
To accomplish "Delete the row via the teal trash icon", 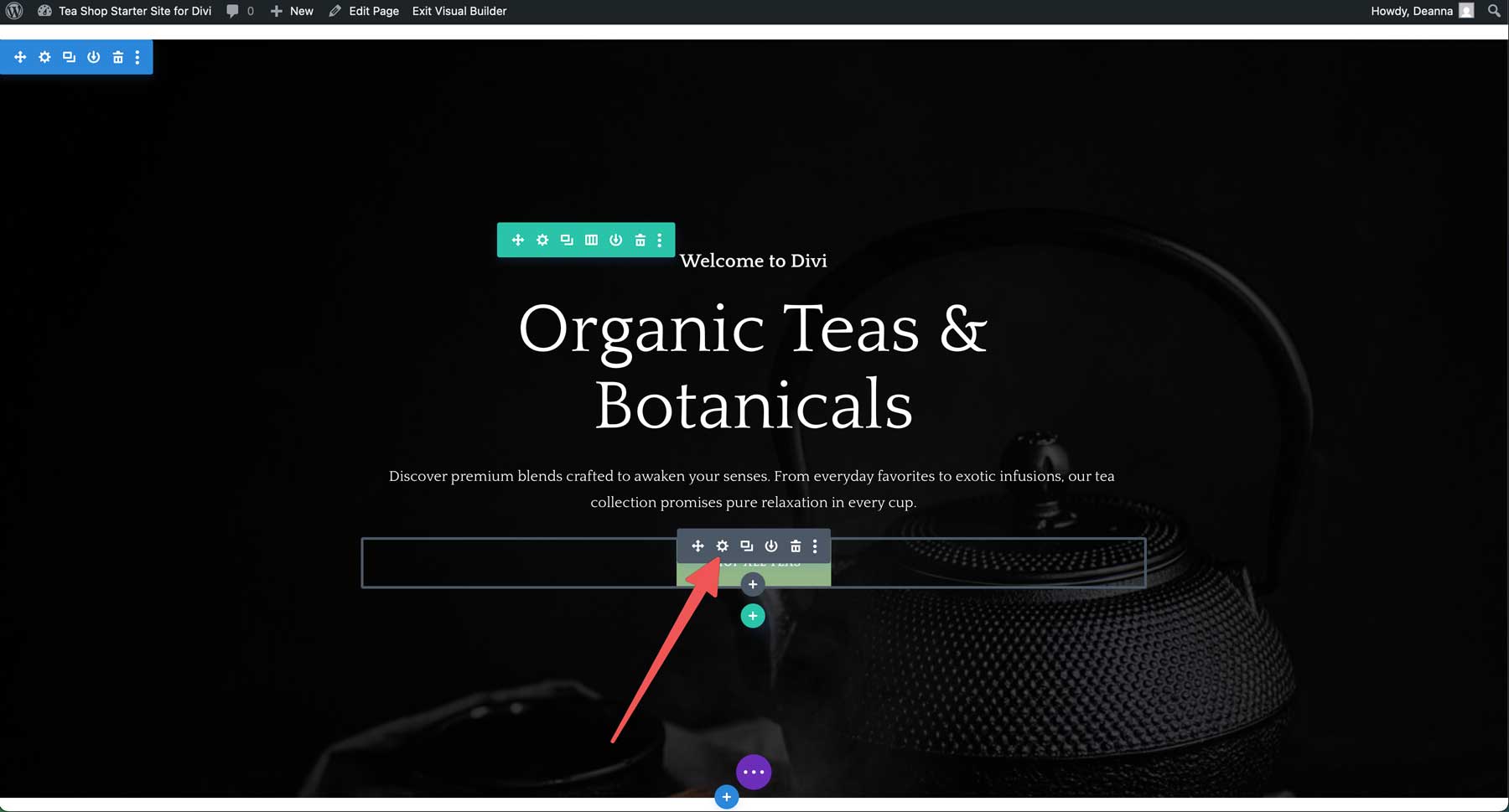I will pyautogui.click(x=639, y=240).
